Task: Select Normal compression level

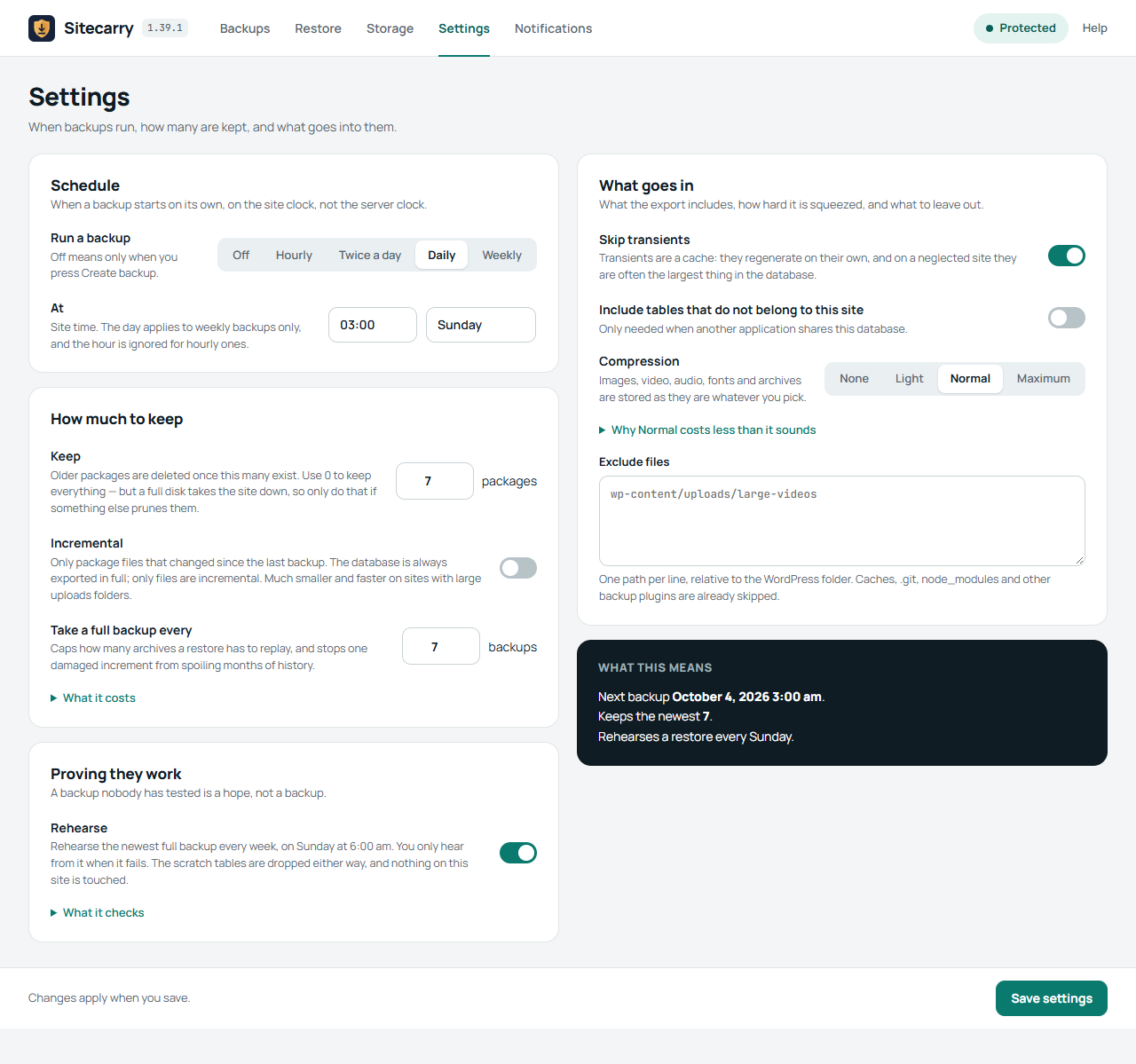Action: [x=971, y=378]
